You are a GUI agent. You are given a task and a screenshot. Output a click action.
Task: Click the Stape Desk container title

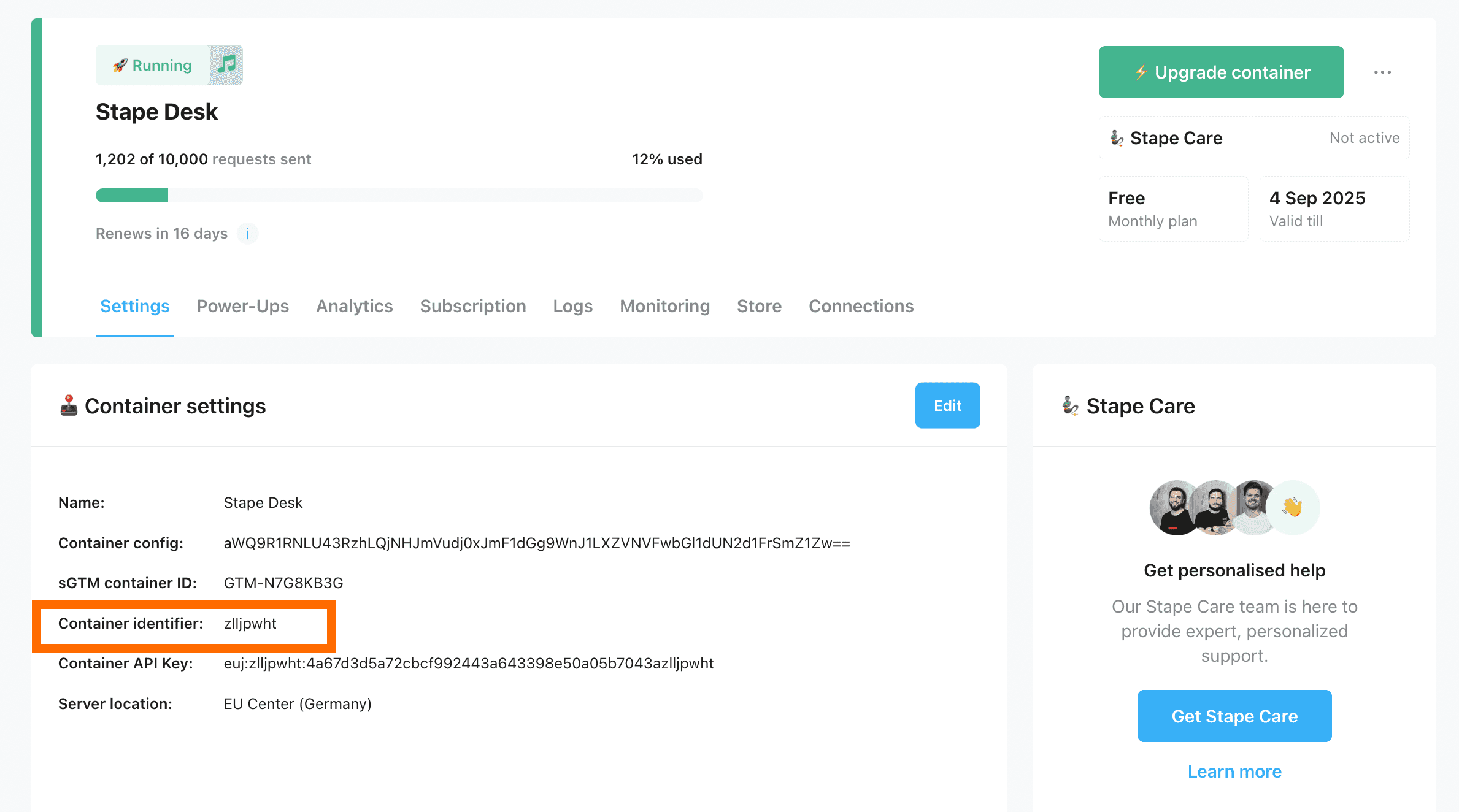click(x=156, y=112)
